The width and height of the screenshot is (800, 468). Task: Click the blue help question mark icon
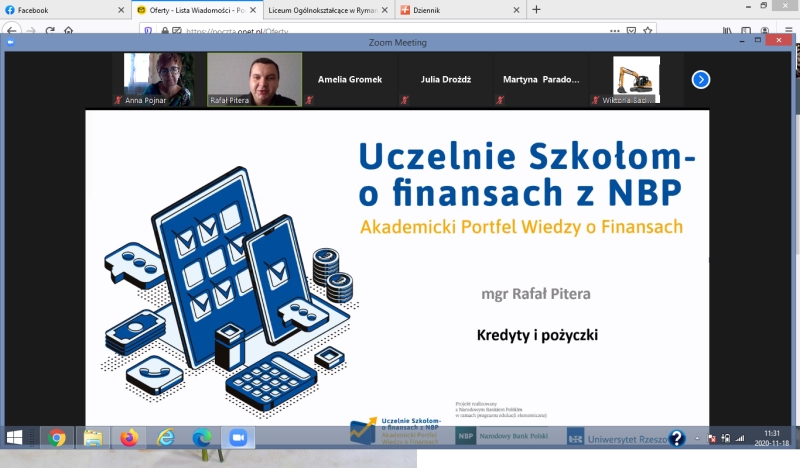coord(677,438)
